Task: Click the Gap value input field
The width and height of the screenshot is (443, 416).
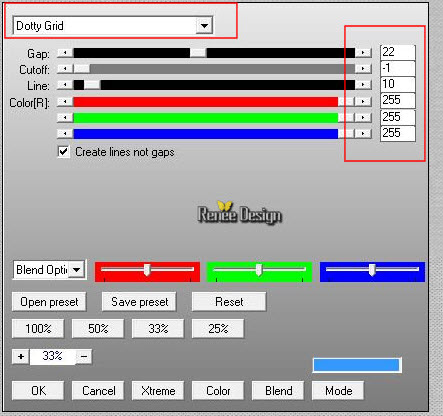Action: (x=398, y=52)
